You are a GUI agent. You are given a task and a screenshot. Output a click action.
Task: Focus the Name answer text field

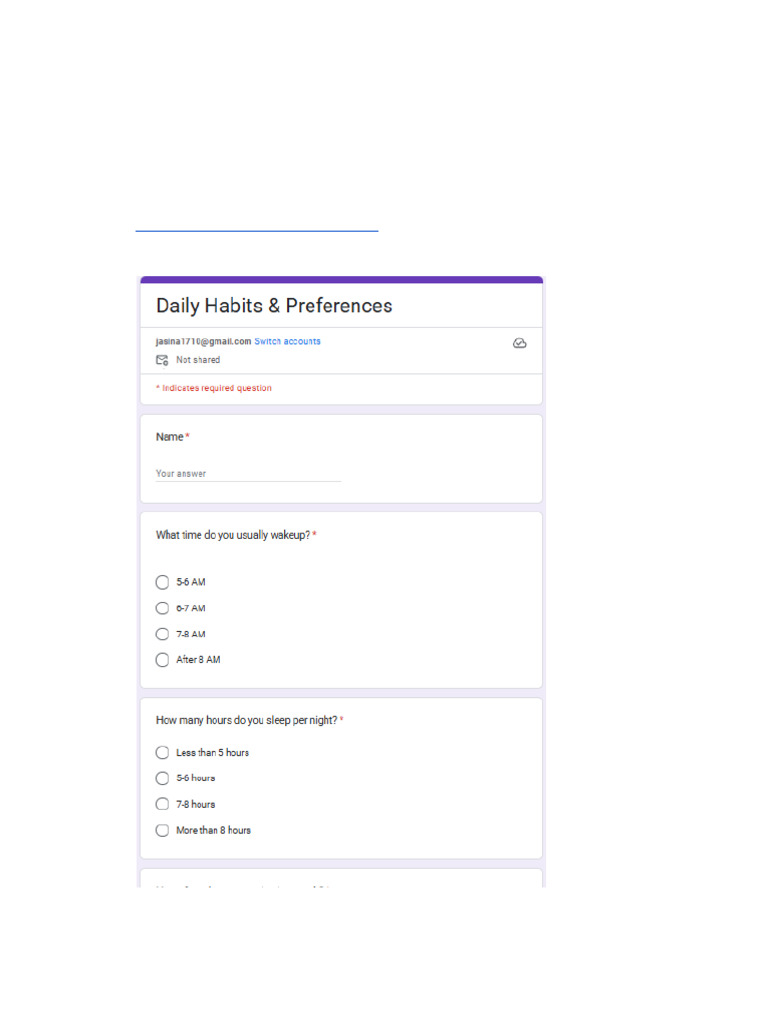248,474
